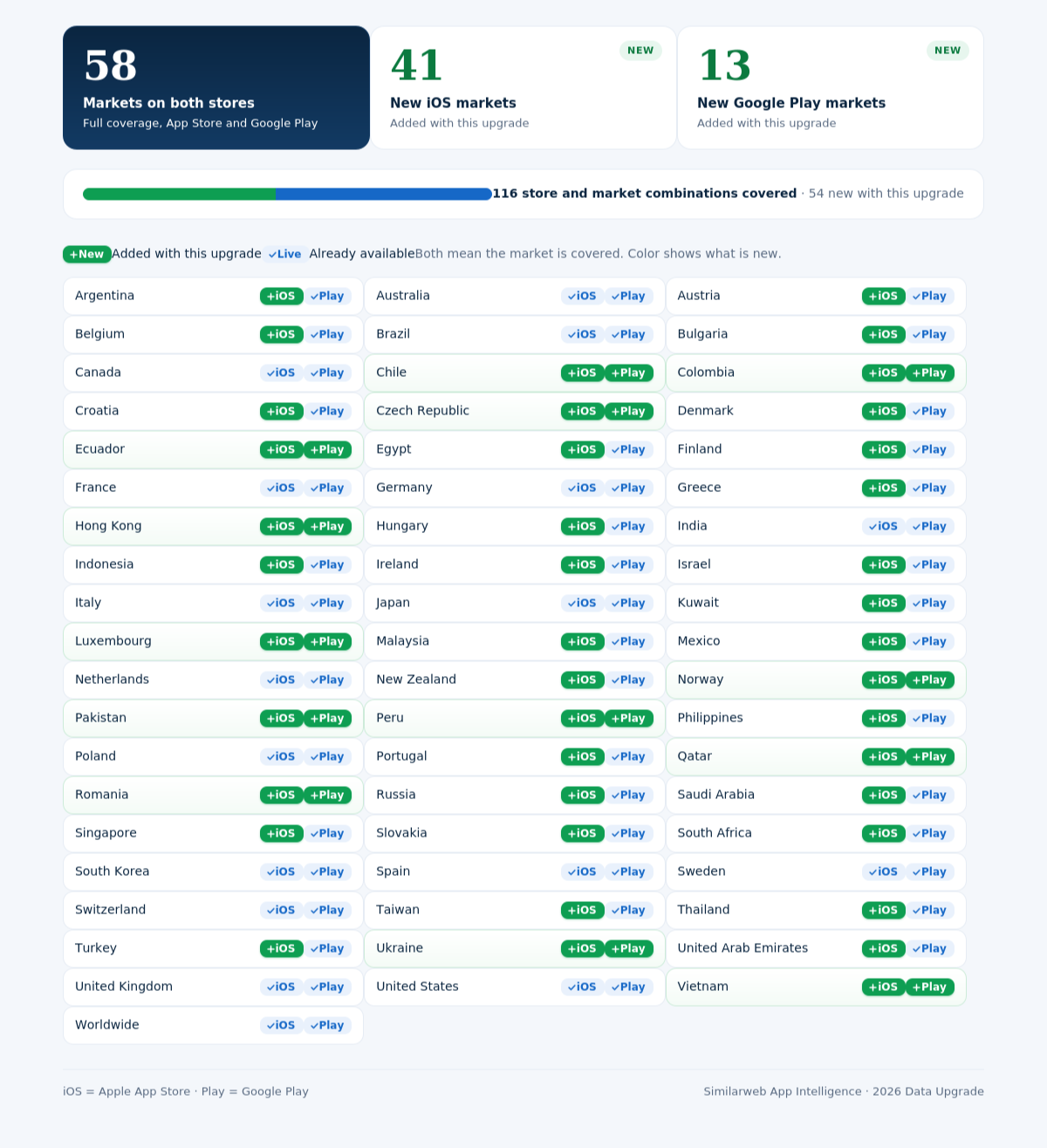Click Ecuador's +Play badge
Viewport: 1047px width, 1148px height.
pyautogui.click(x=327, y=449)
